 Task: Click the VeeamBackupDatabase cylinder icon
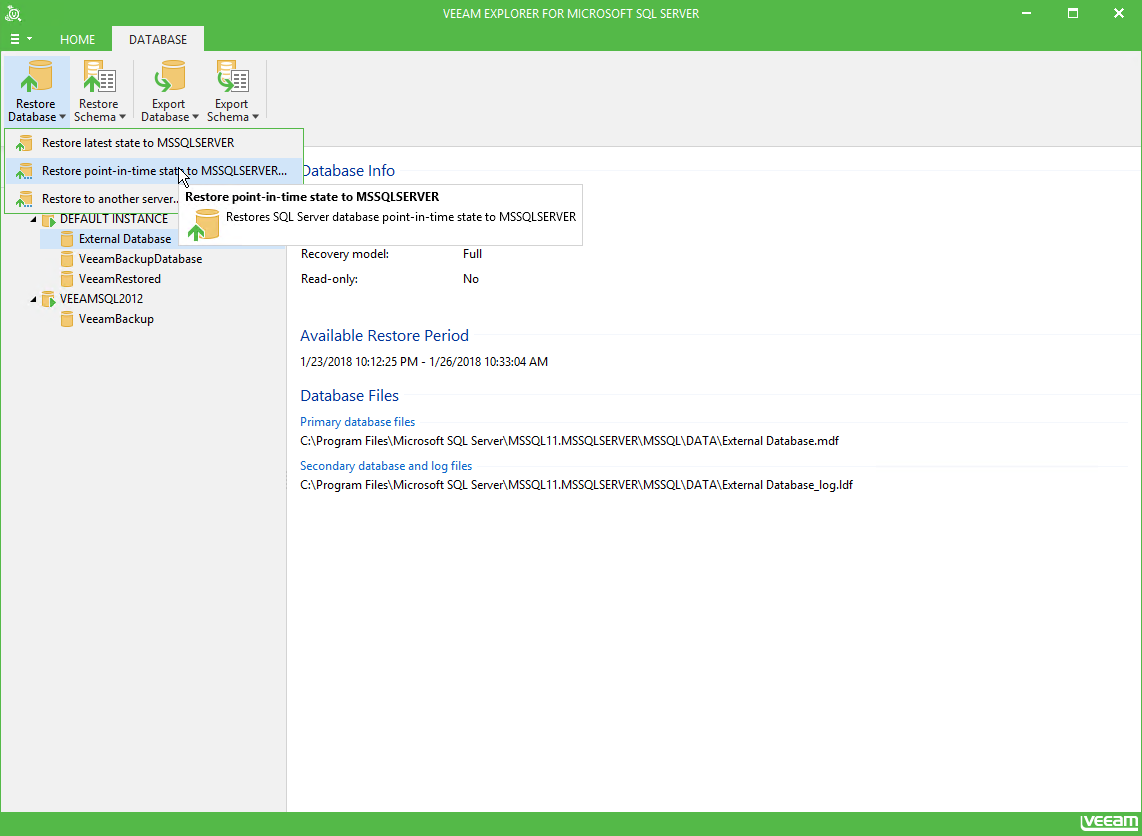67,259
